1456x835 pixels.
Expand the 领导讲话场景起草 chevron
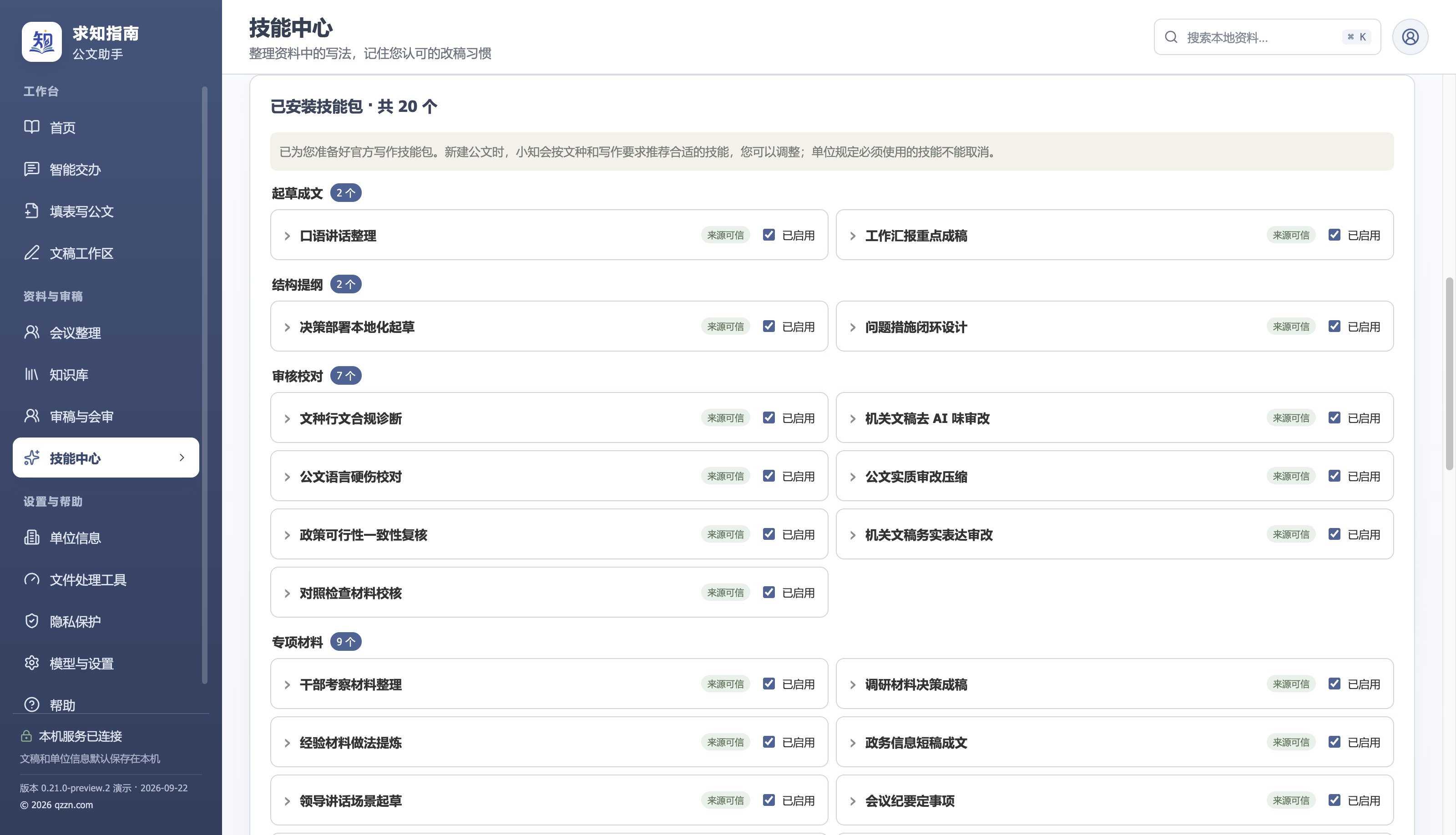pos(288,801)
